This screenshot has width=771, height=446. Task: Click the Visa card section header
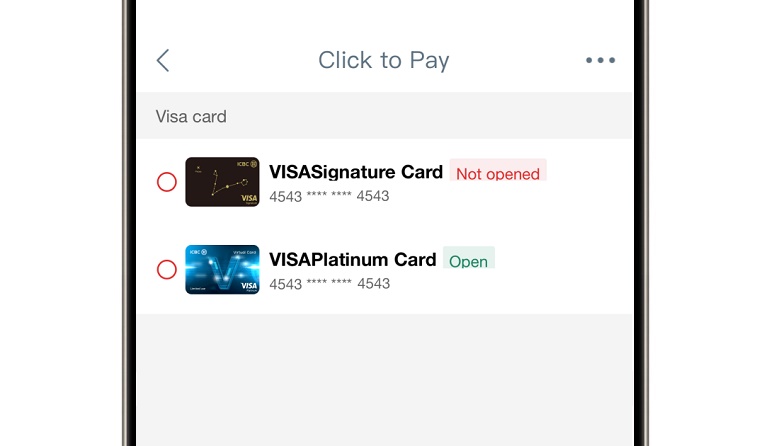pos(191,117)
